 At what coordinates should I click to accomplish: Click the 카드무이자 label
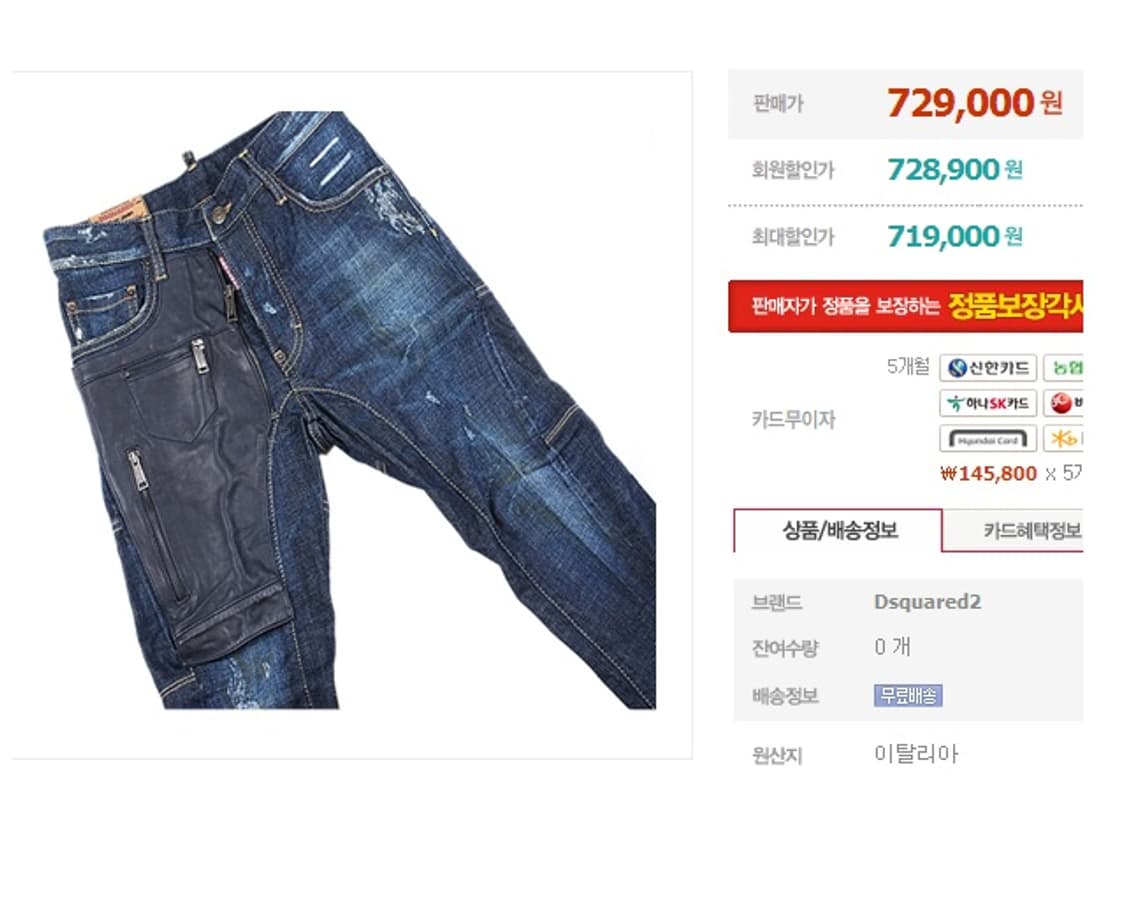(794, 419)
